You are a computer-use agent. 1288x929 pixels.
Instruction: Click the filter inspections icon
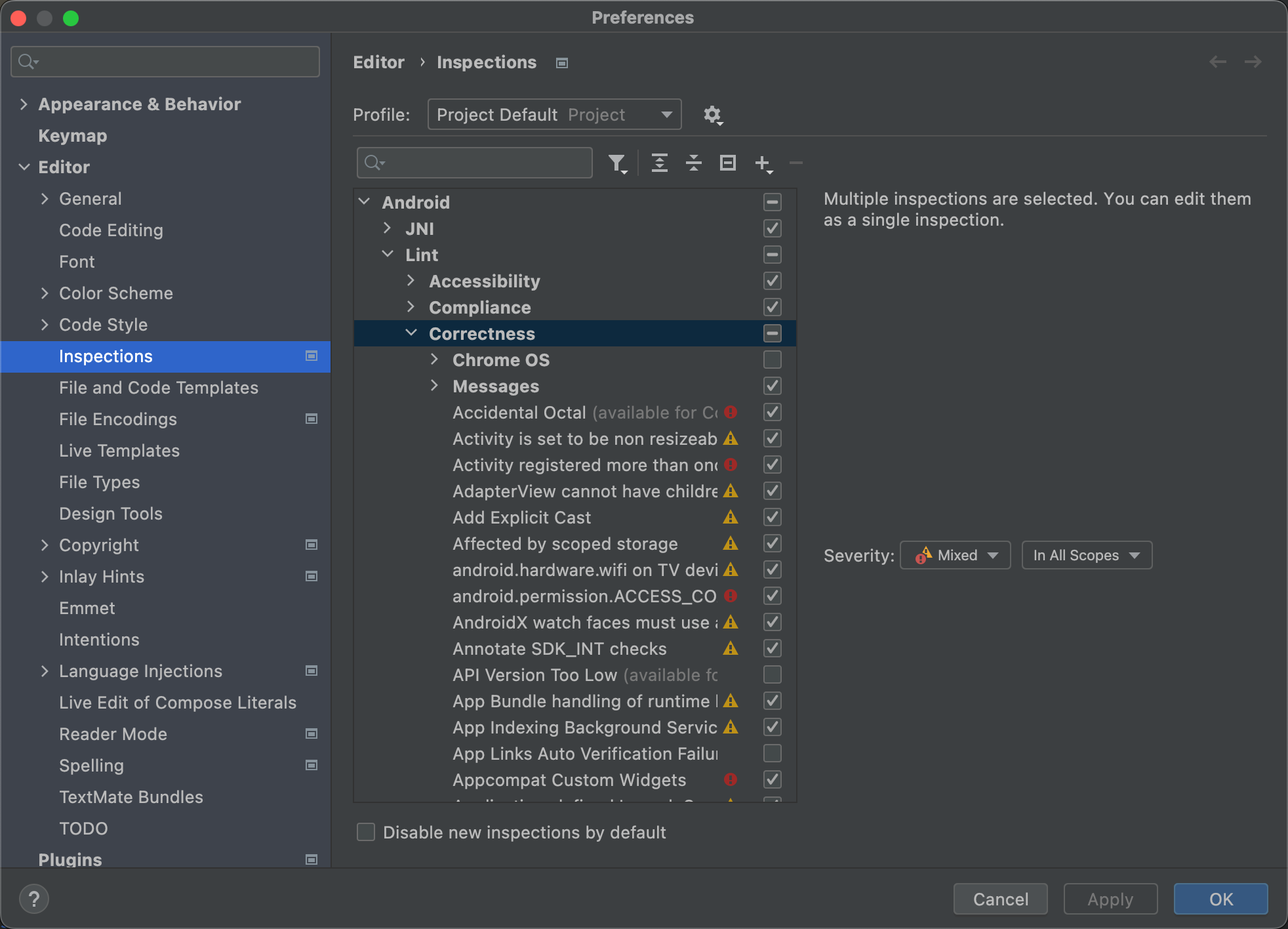pos(618,163)
